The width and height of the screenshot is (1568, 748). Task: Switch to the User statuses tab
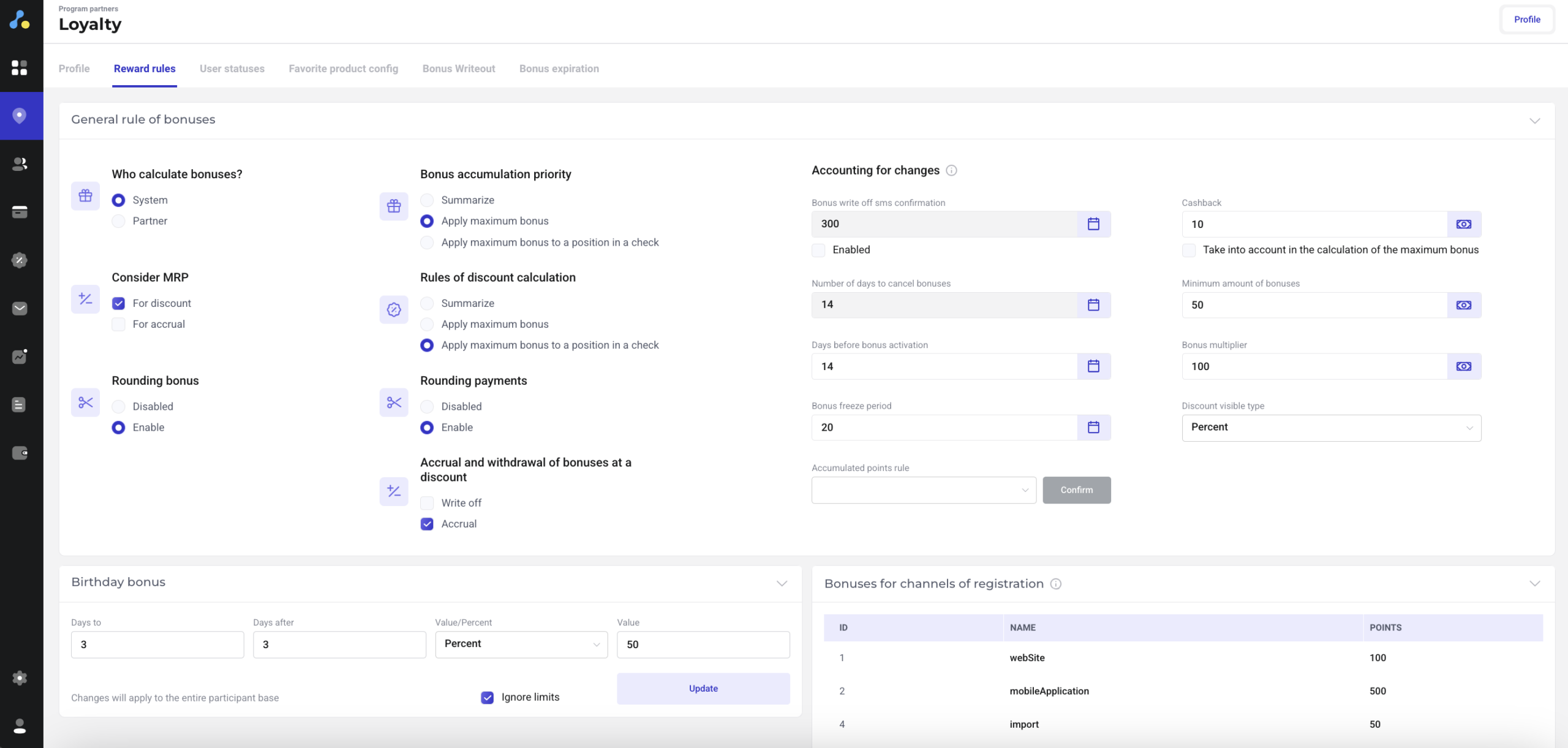point(232,69)
